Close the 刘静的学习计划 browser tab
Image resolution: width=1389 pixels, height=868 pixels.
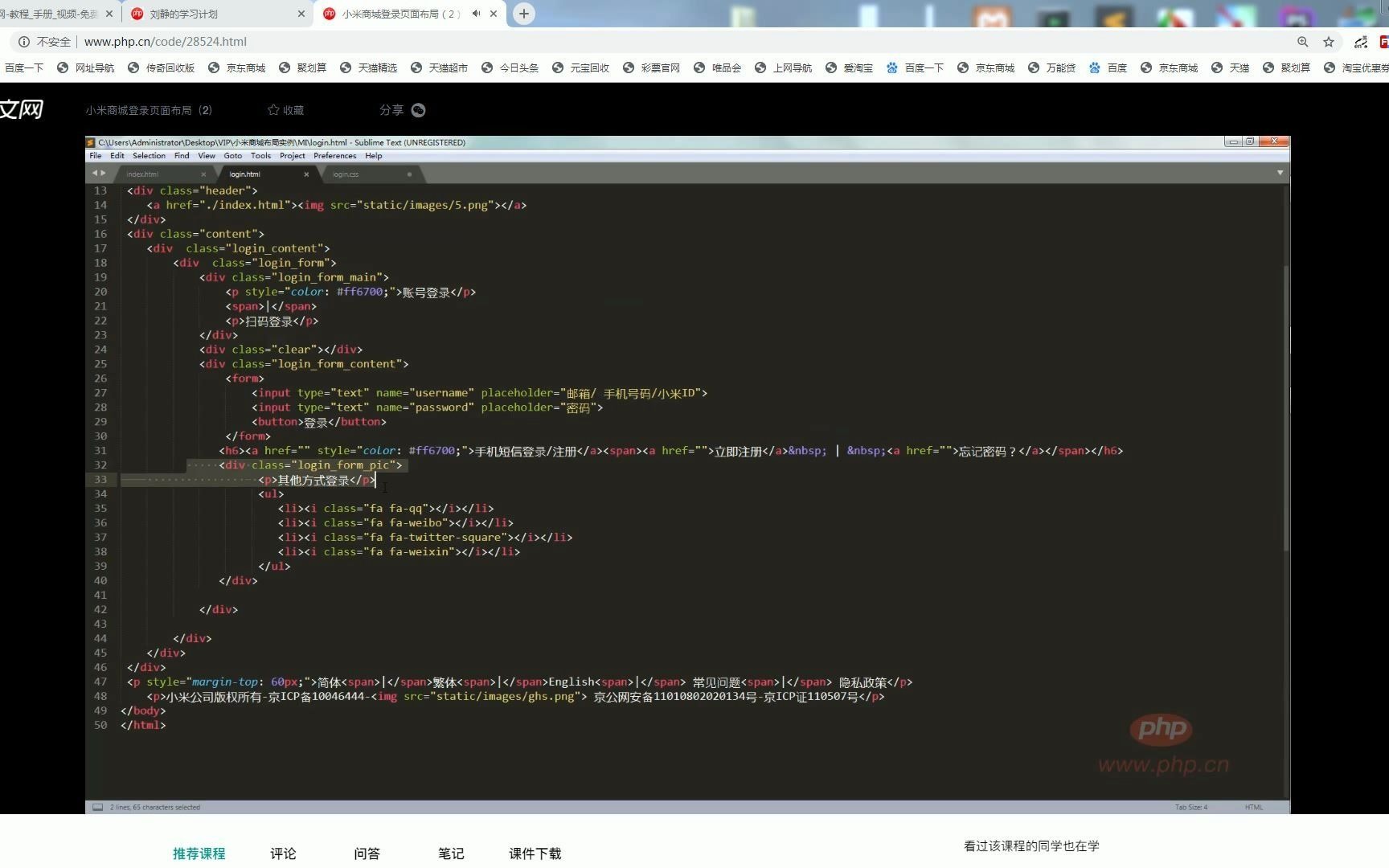(301, 14)
